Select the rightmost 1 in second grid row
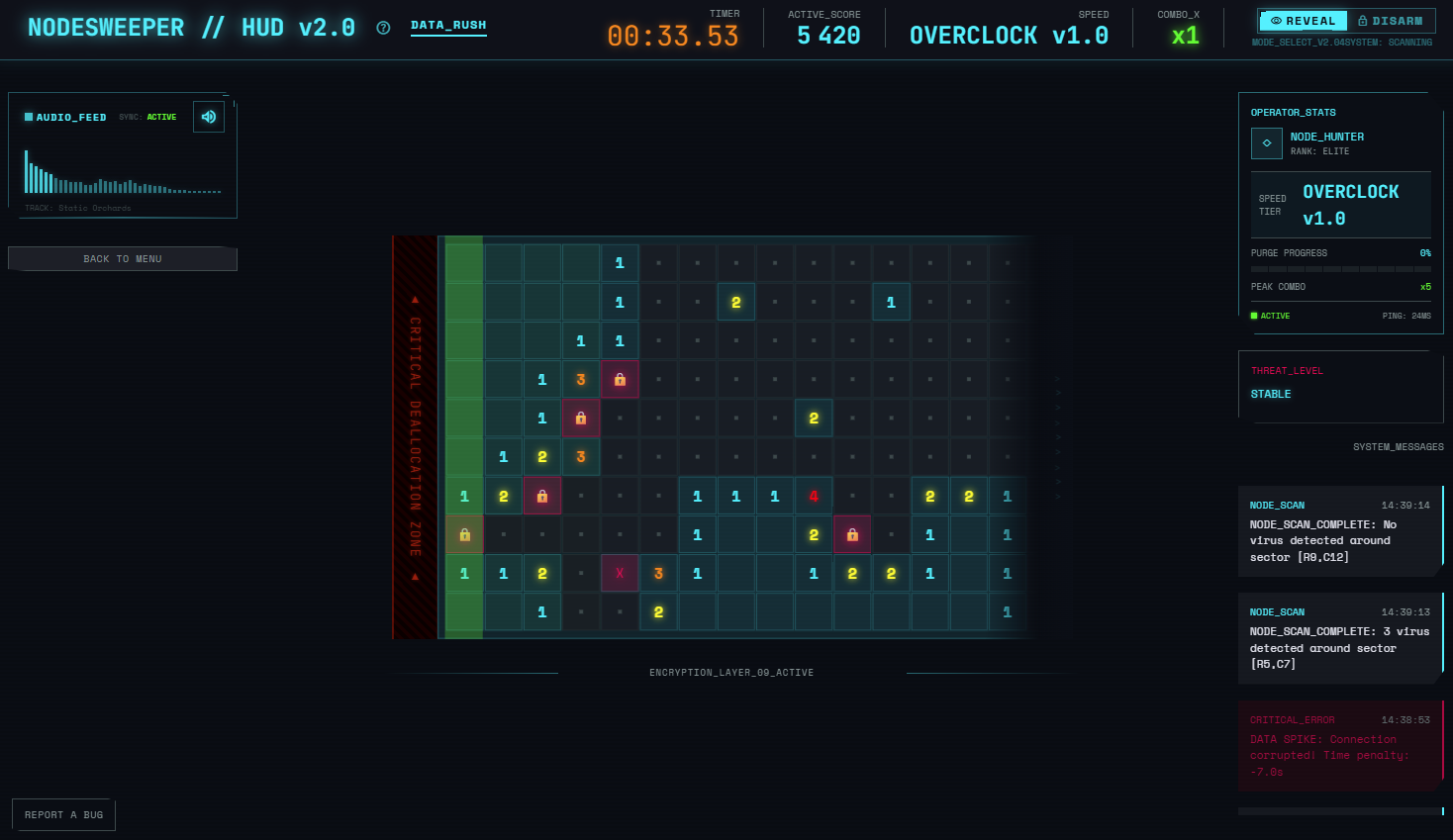The height and width of the screenshot is (840, 1453). (891, 302)
